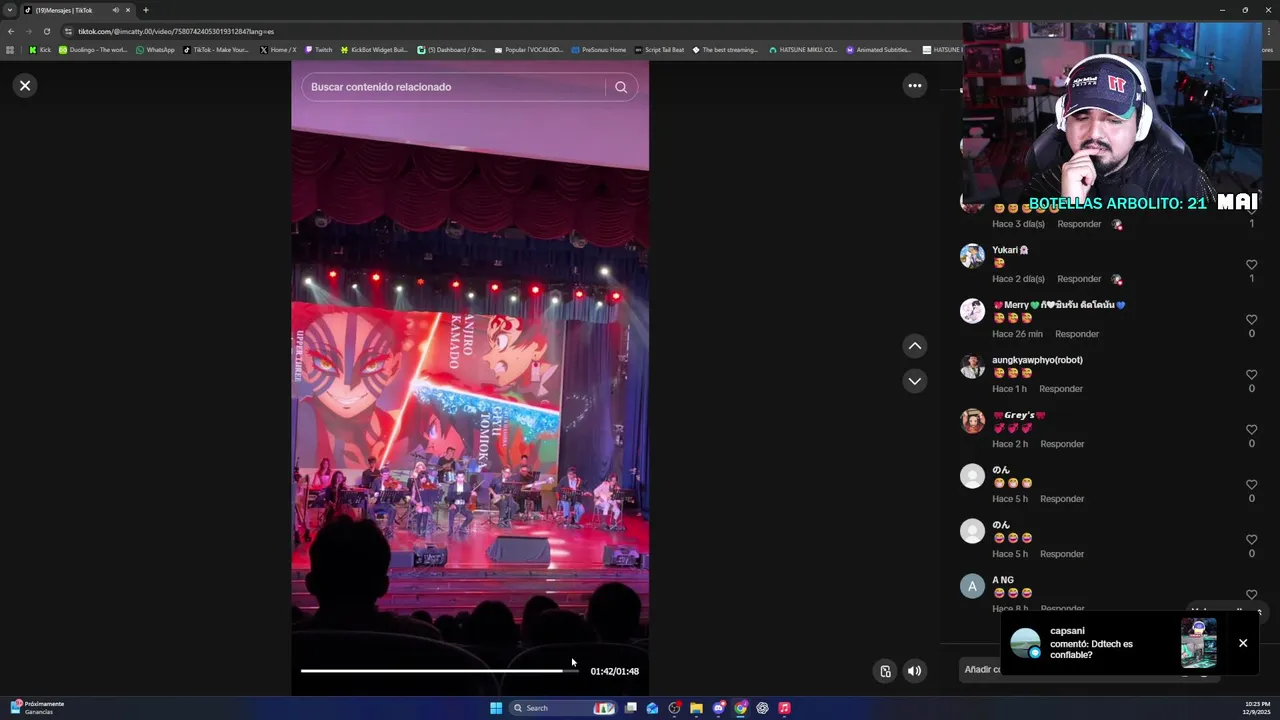1280x720 pixels.
Task: Open Chrome from the taskbar
Action: point(741,708)
